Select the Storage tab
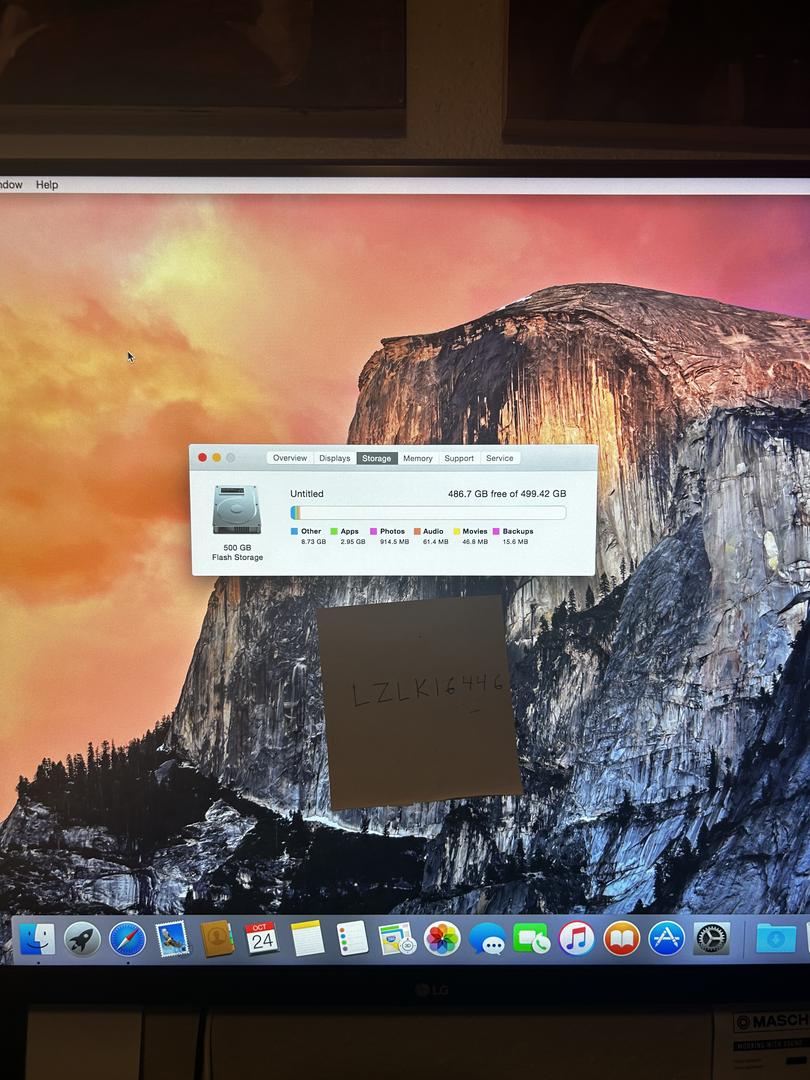Image resolution: width=810 pixels, height=1080 pixels. click(377, 458)
